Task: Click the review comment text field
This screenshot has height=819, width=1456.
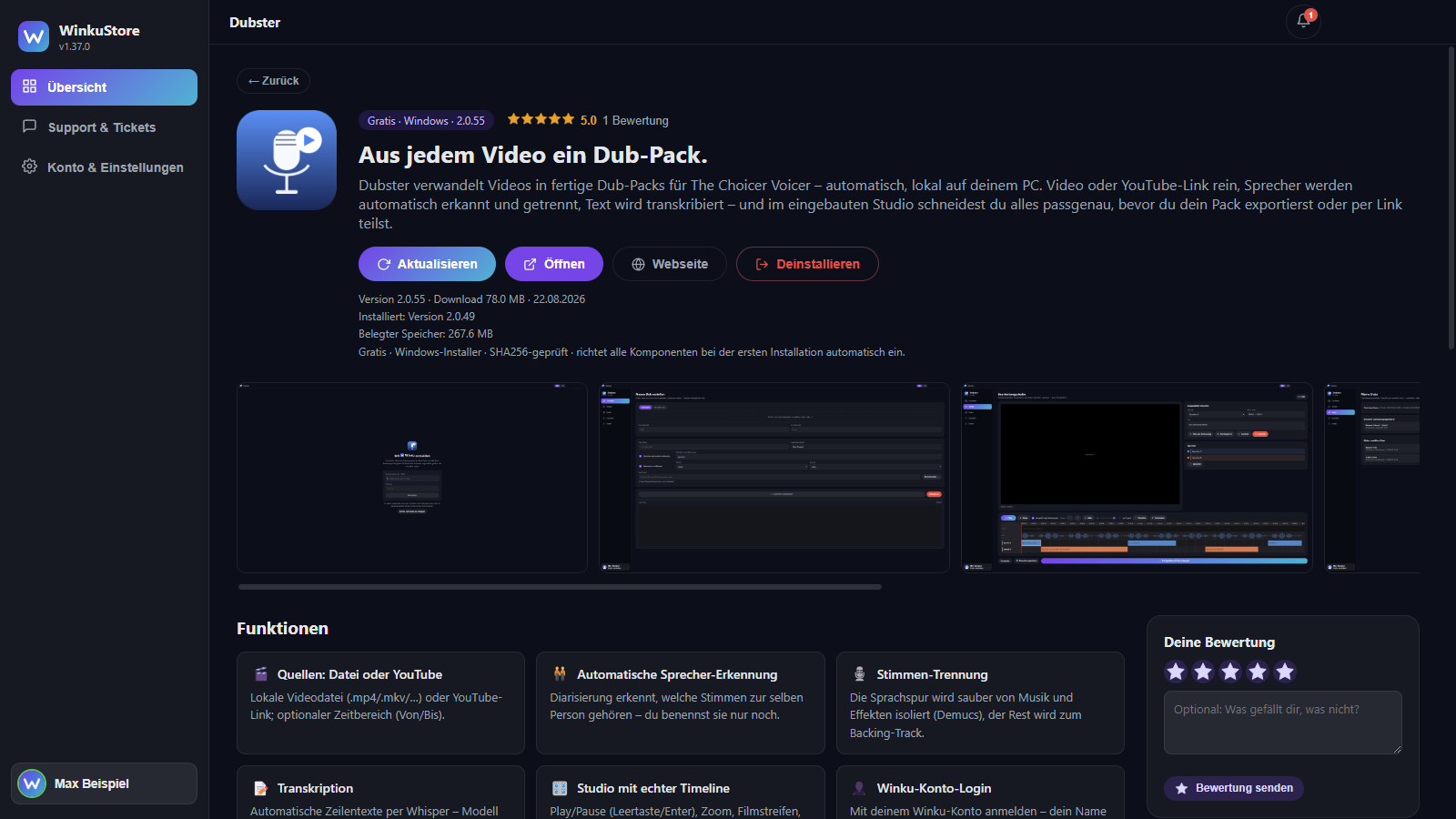Action: 1283,723
